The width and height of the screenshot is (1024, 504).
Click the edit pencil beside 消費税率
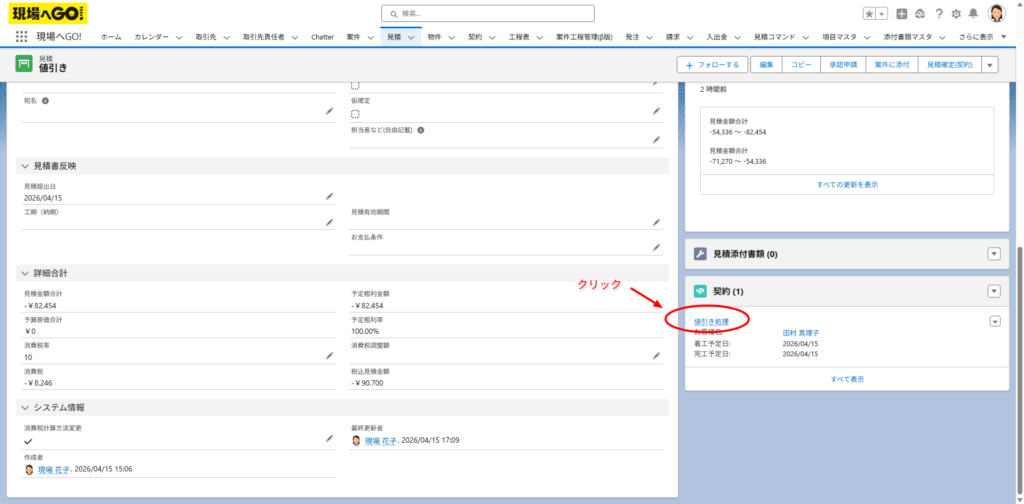pyautogui.click(x=329, y=355)
